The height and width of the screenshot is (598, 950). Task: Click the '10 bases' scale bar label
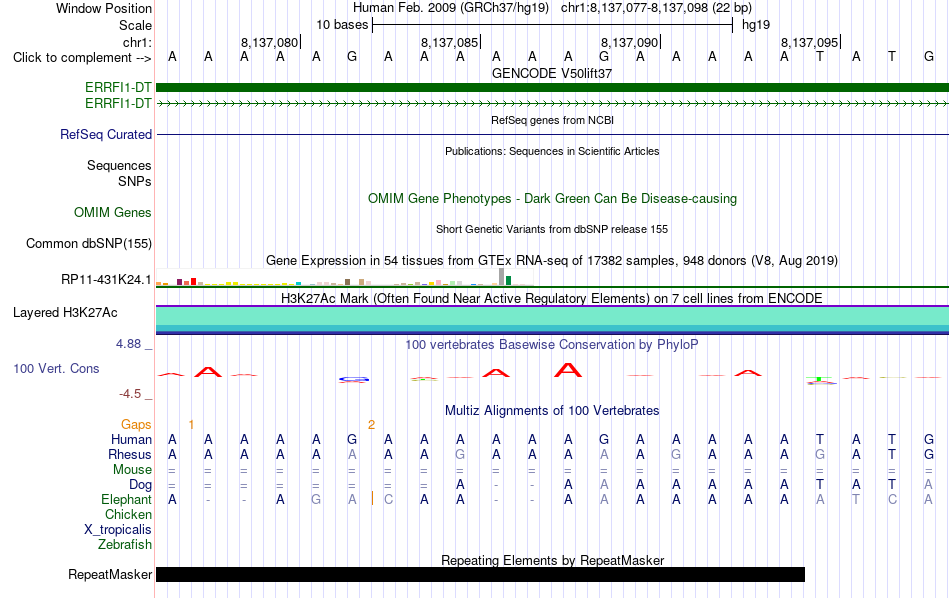tap(342, 25)
